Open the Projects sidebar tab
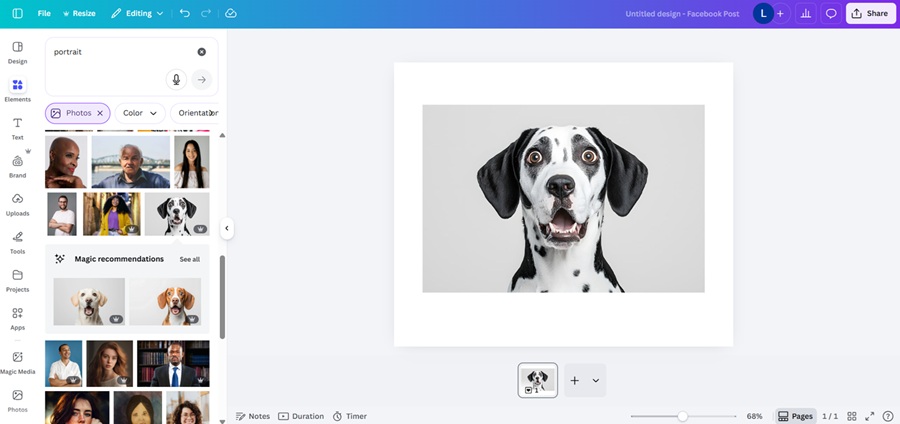The height and width of the screenshot is (424, 900). 17,281
